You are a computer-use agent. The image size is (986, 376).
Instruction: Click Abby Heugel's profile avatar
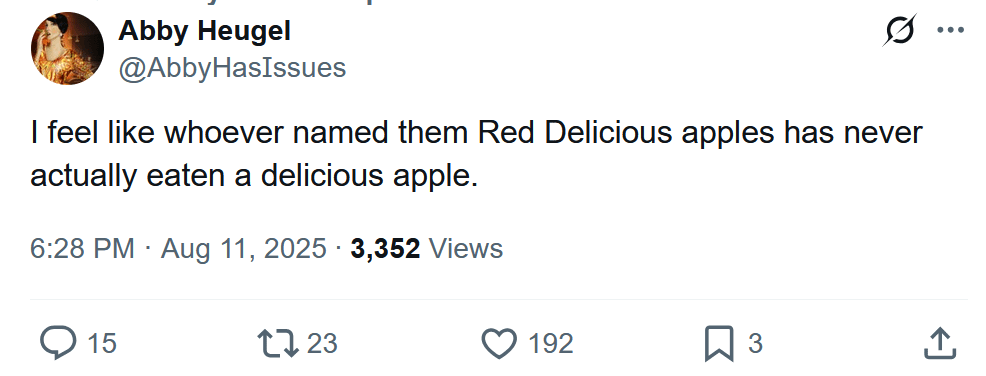point(67,48)
